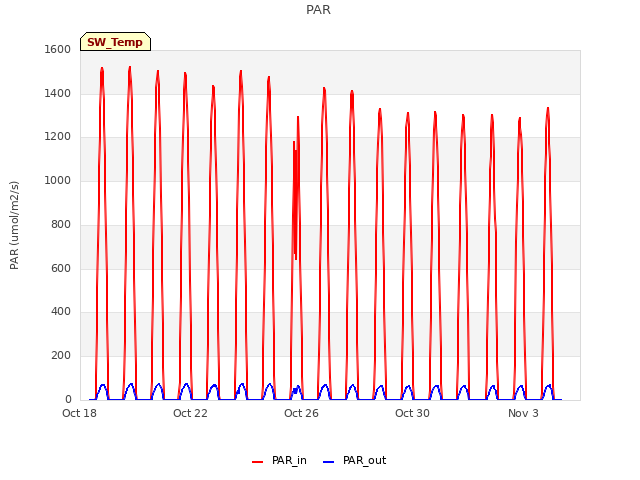The width and height of the screenshot is (640, 480).
Task: Click the 200 y-axis tick label
Action: tap(61, 356)
